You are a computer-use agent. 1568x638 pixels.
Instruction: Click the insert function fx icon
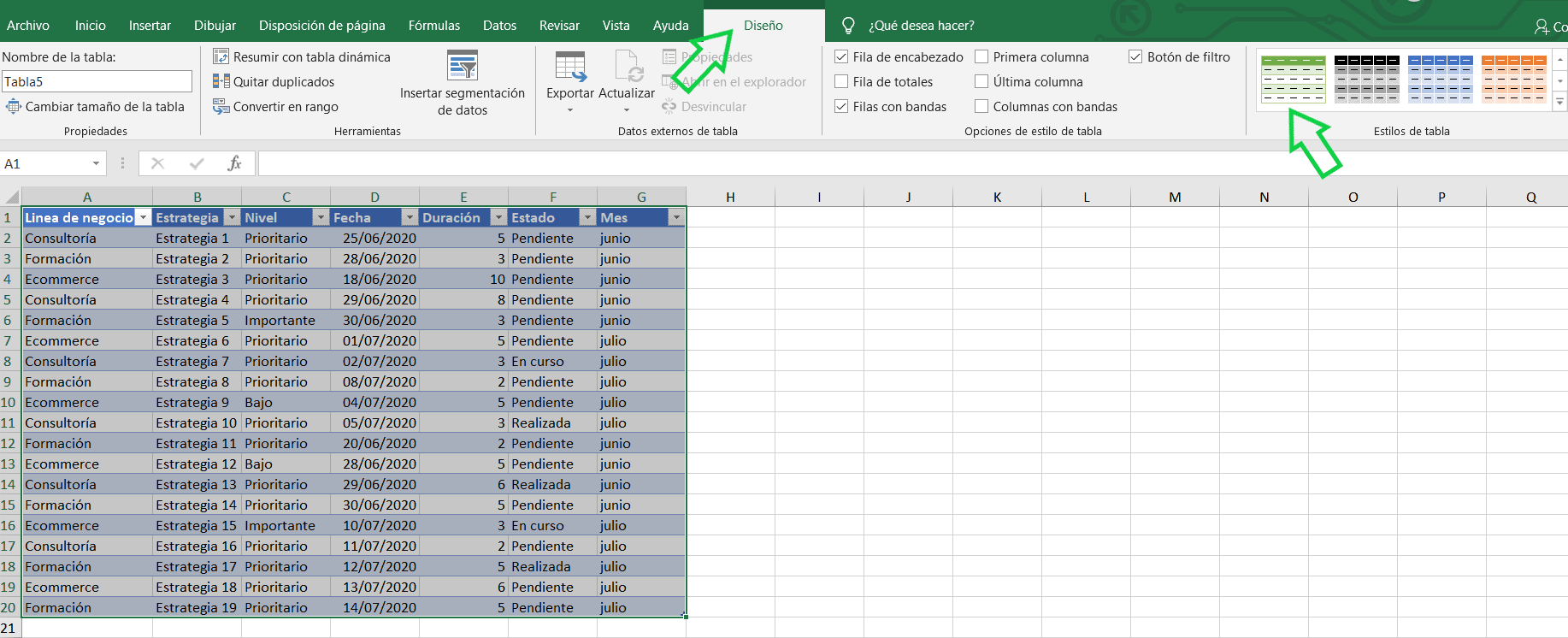click(x=234, y=163)
